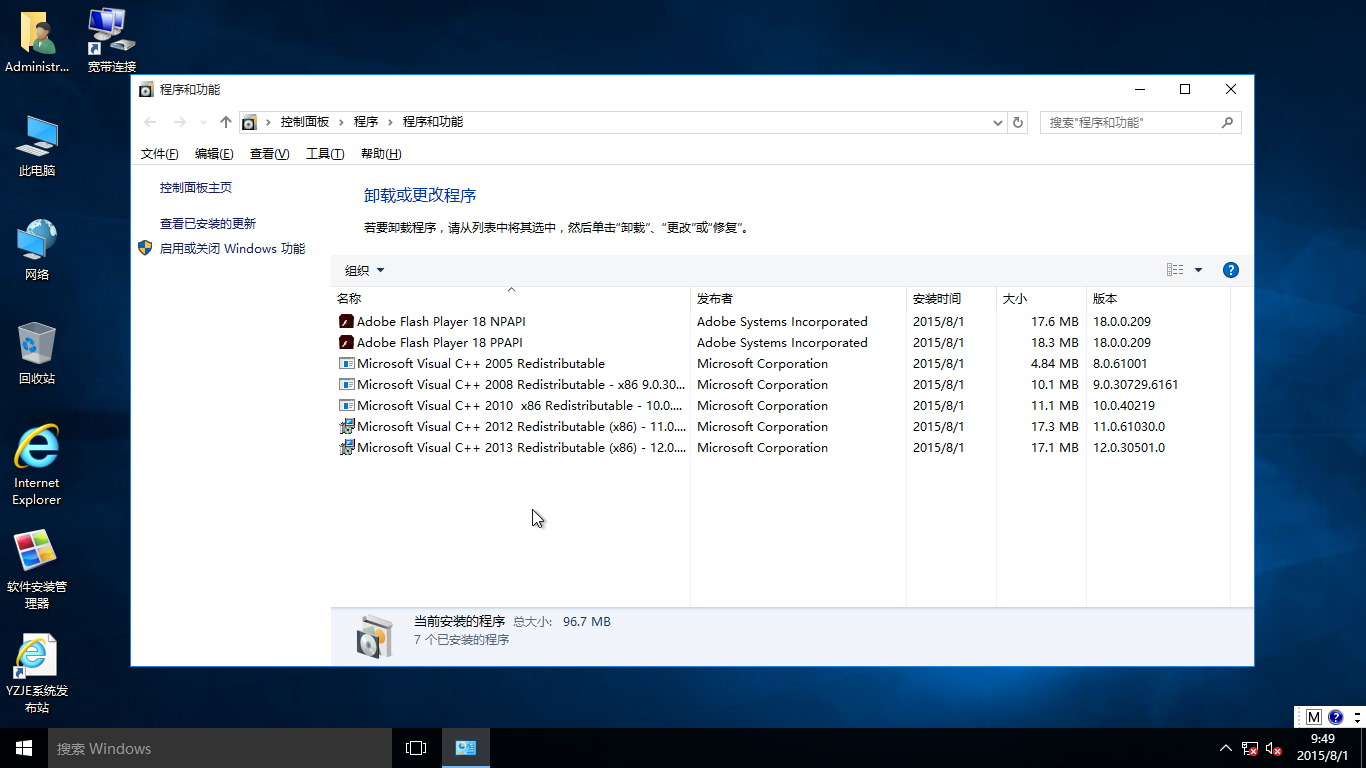Expand the view options arrow
Screen dimensions: 1366x768
(1198, 270)
